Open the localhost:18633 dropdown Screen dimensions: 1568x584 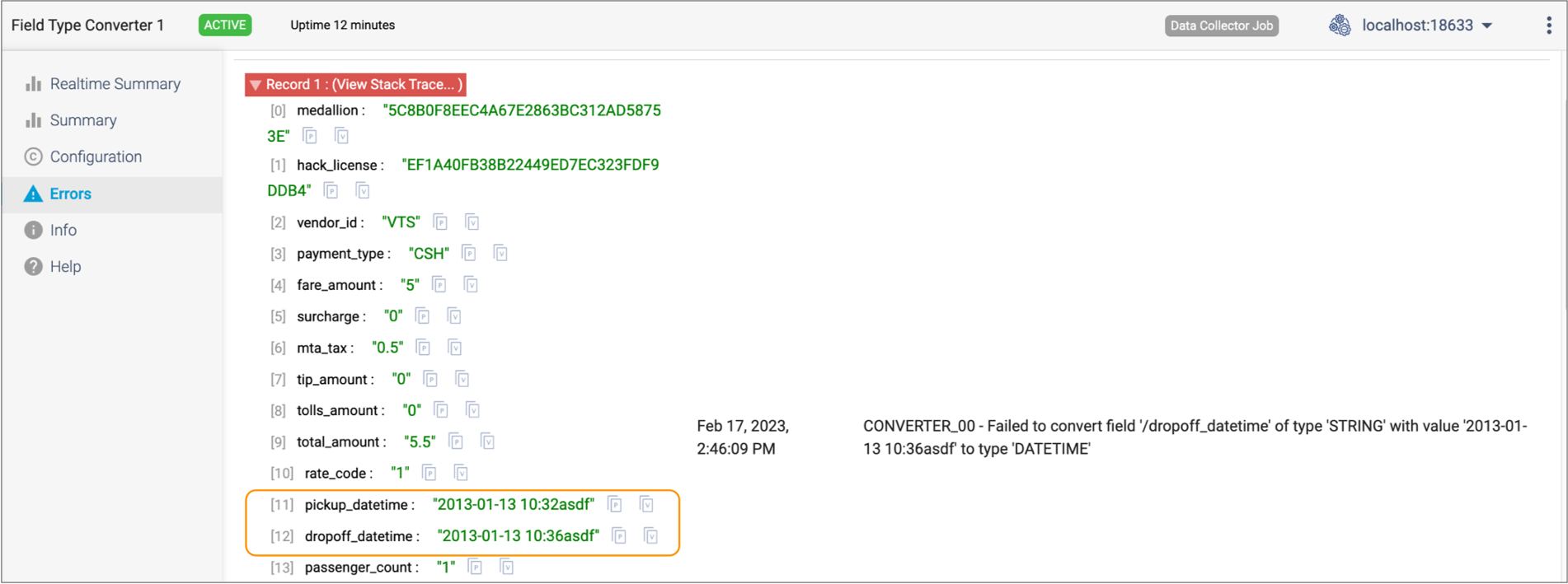pos(1427,26)
